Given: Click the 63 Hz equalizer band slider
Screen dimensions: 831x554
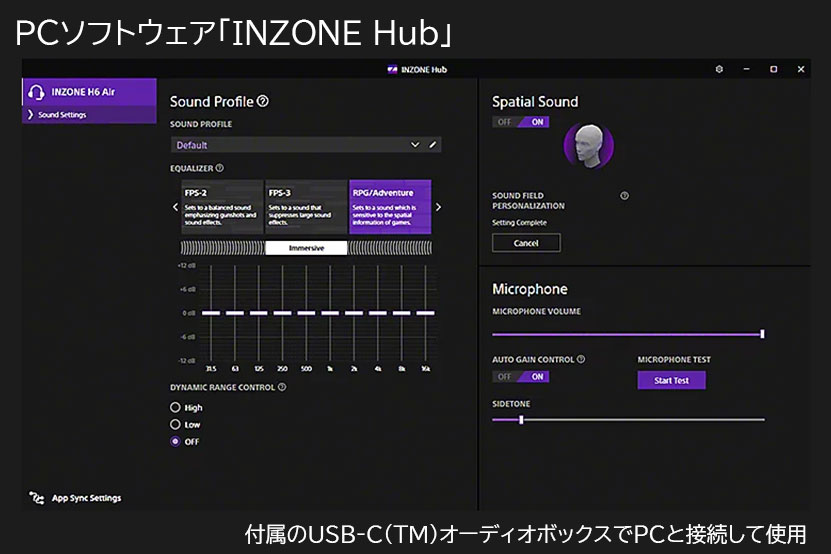Looking at the screenshot, I should (235, 313).
